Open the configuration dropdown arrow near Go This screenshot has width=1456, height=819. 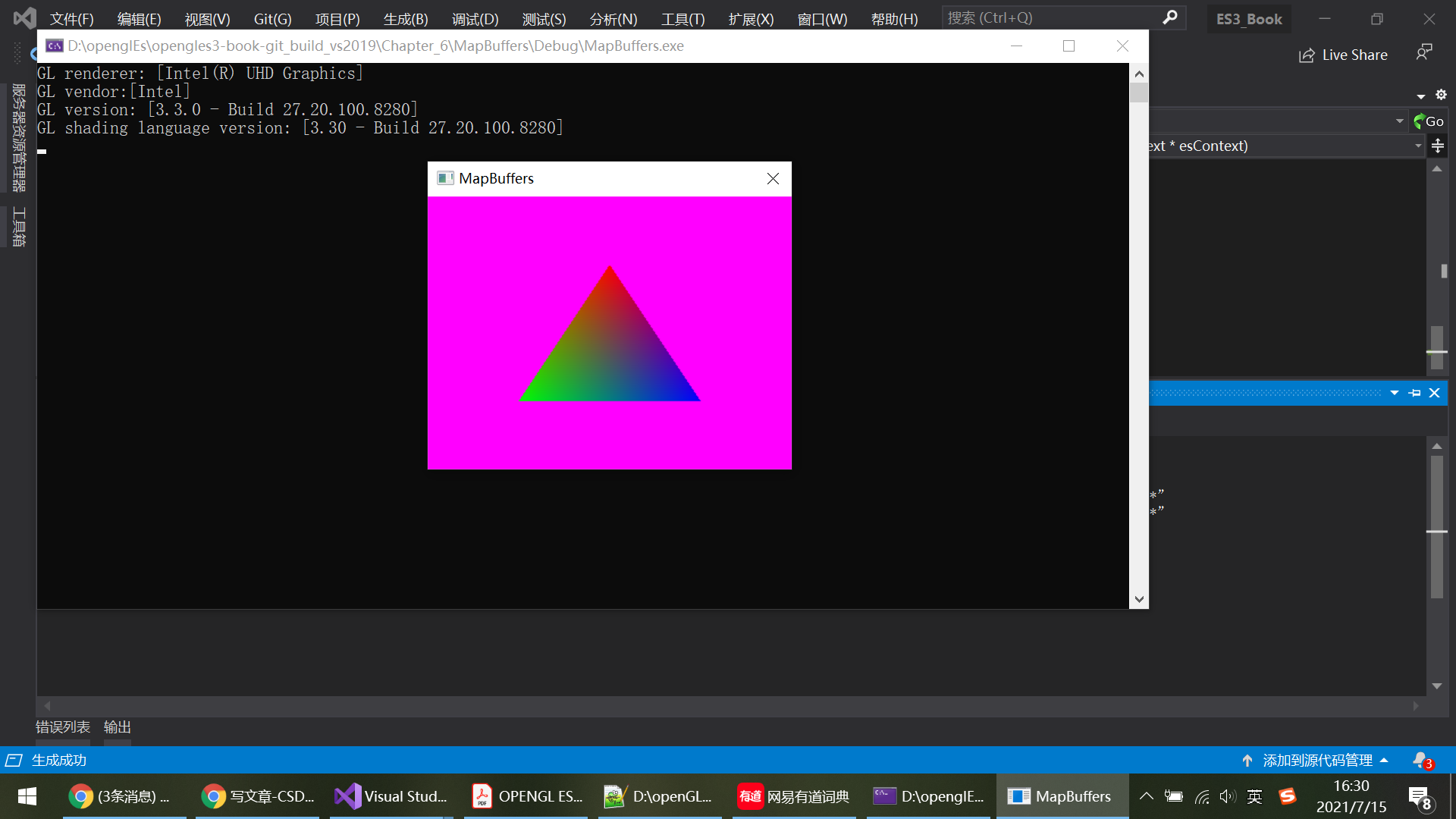(1399, 121)
